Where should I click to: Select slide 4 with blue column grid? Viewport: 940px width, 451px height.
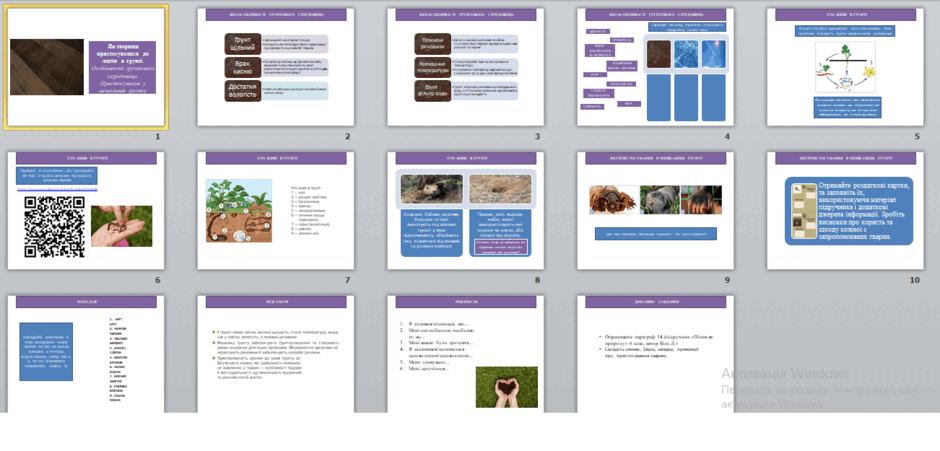point(656,67)
